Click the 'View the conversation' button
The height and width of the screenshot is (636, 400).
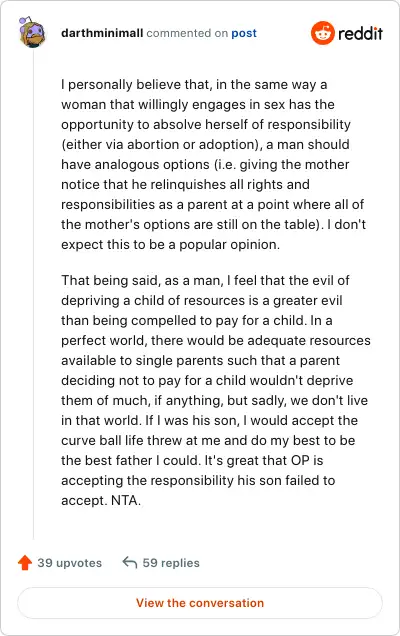200,603
